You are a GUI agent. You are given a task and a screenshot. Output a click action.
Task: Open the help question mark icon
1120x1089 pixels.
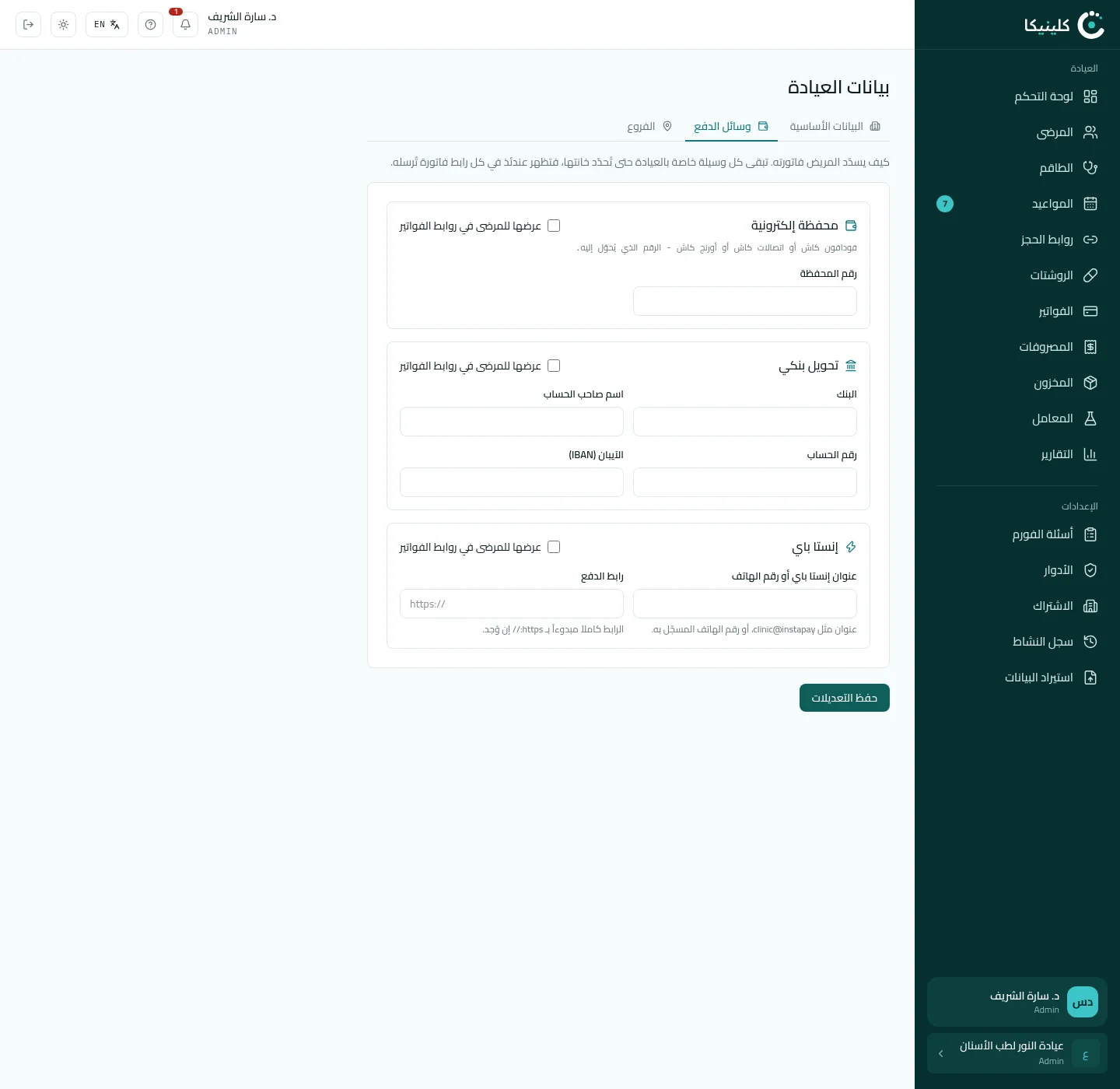point(150,24)
